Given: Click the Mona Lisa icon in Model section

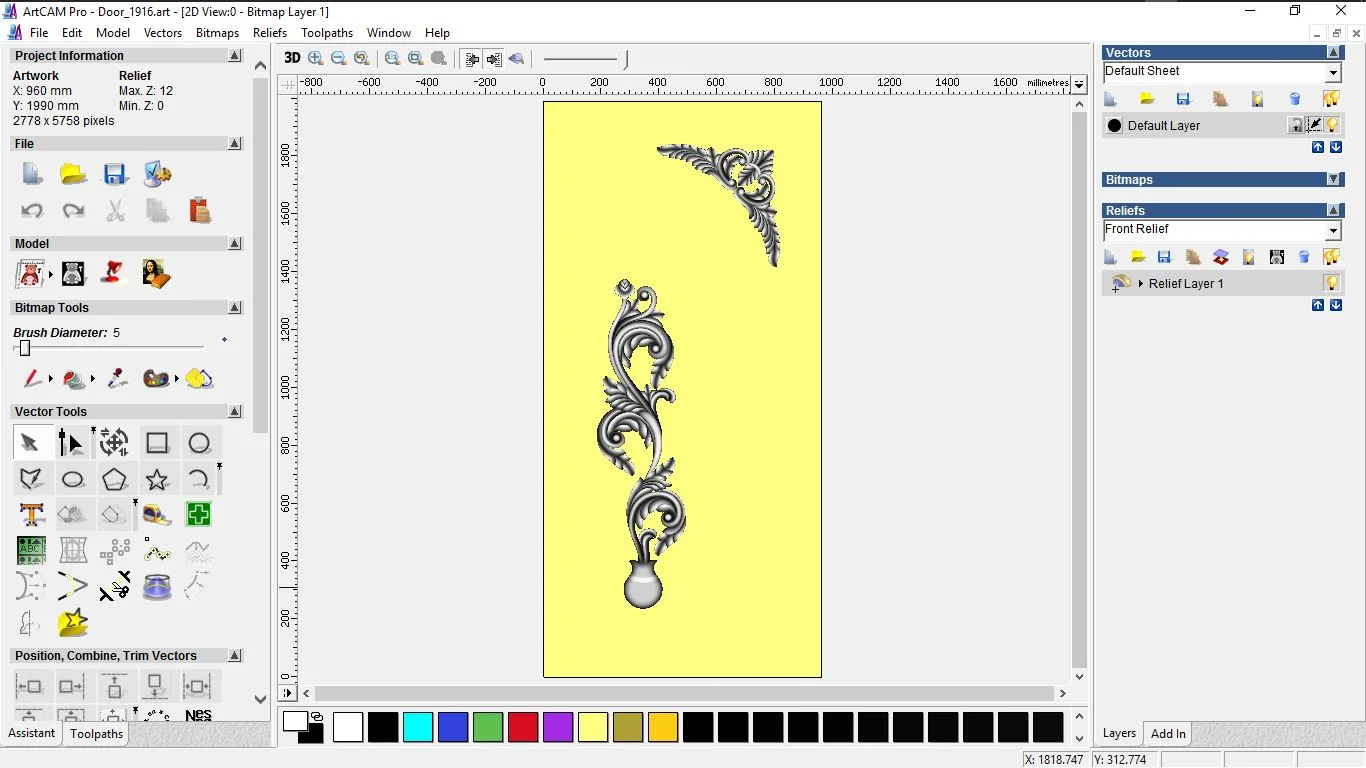Looking at the screenshot, I should 156,273.
